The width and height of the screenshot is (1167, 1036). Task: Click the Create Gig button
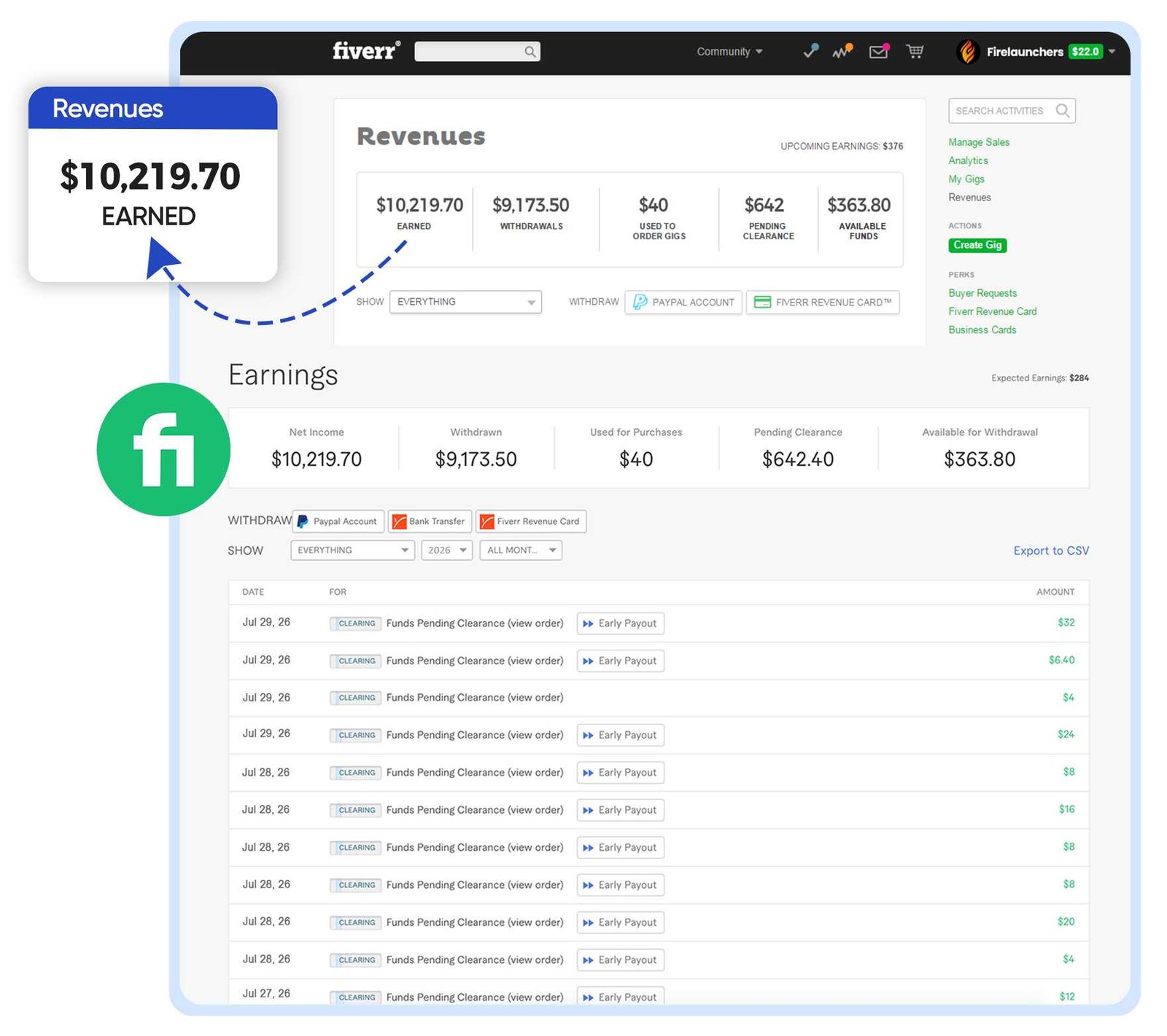tap(977, 245)
